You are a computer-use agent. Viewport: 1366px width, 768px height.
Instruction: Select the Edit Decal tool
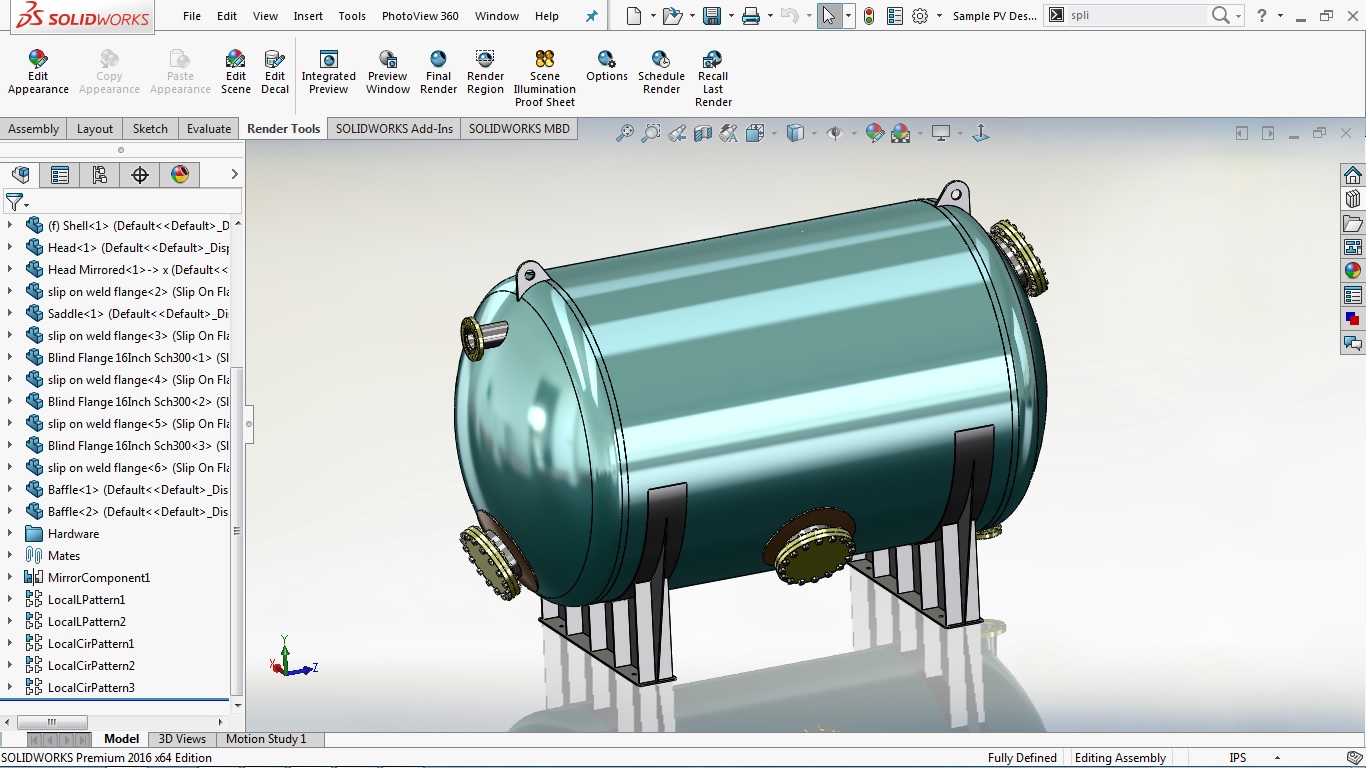[x=275, y=72]
